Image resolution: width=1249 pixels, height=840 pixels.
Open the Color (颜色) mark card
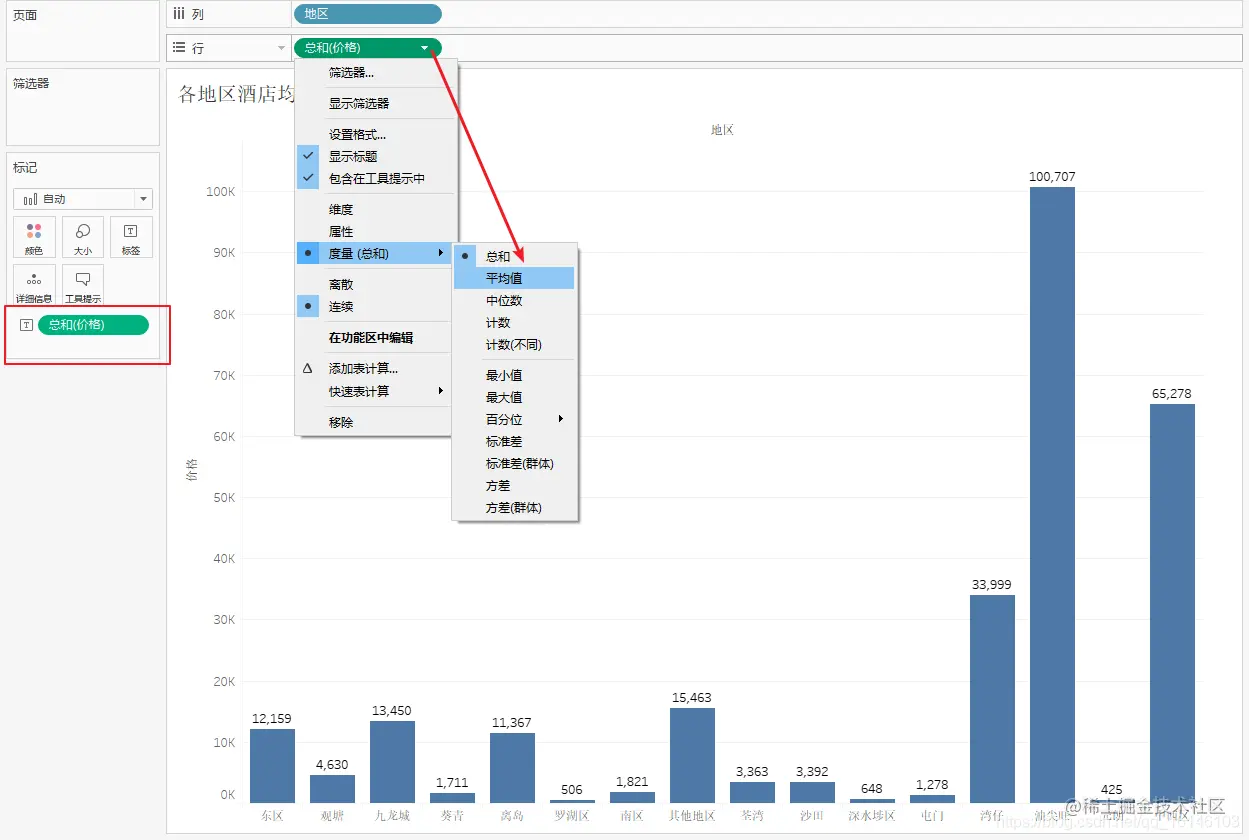[x=34, y=237]
